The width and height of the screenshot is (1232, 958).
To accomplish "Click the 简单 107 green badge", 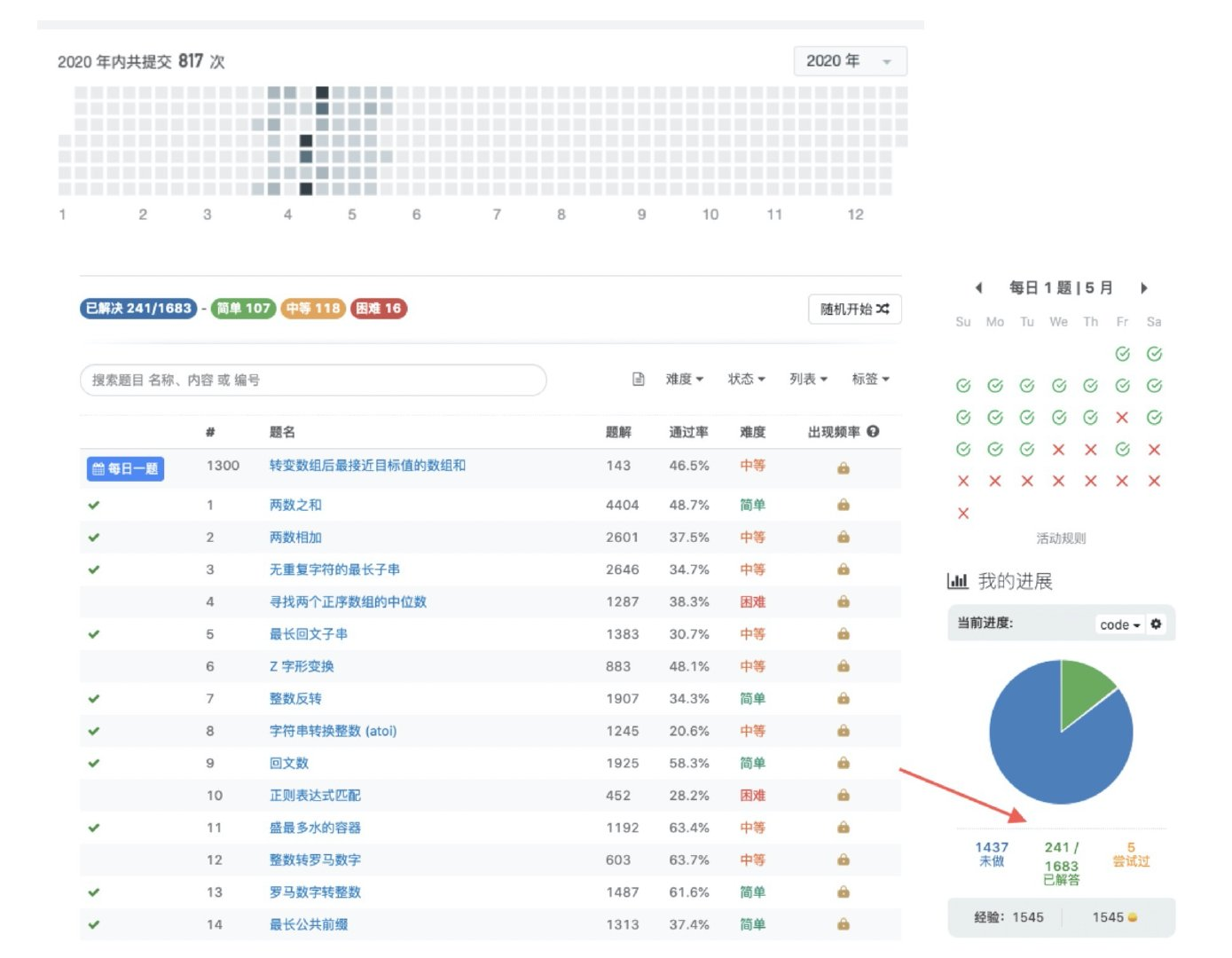I will pyautogui.click(x=243, y=308).
